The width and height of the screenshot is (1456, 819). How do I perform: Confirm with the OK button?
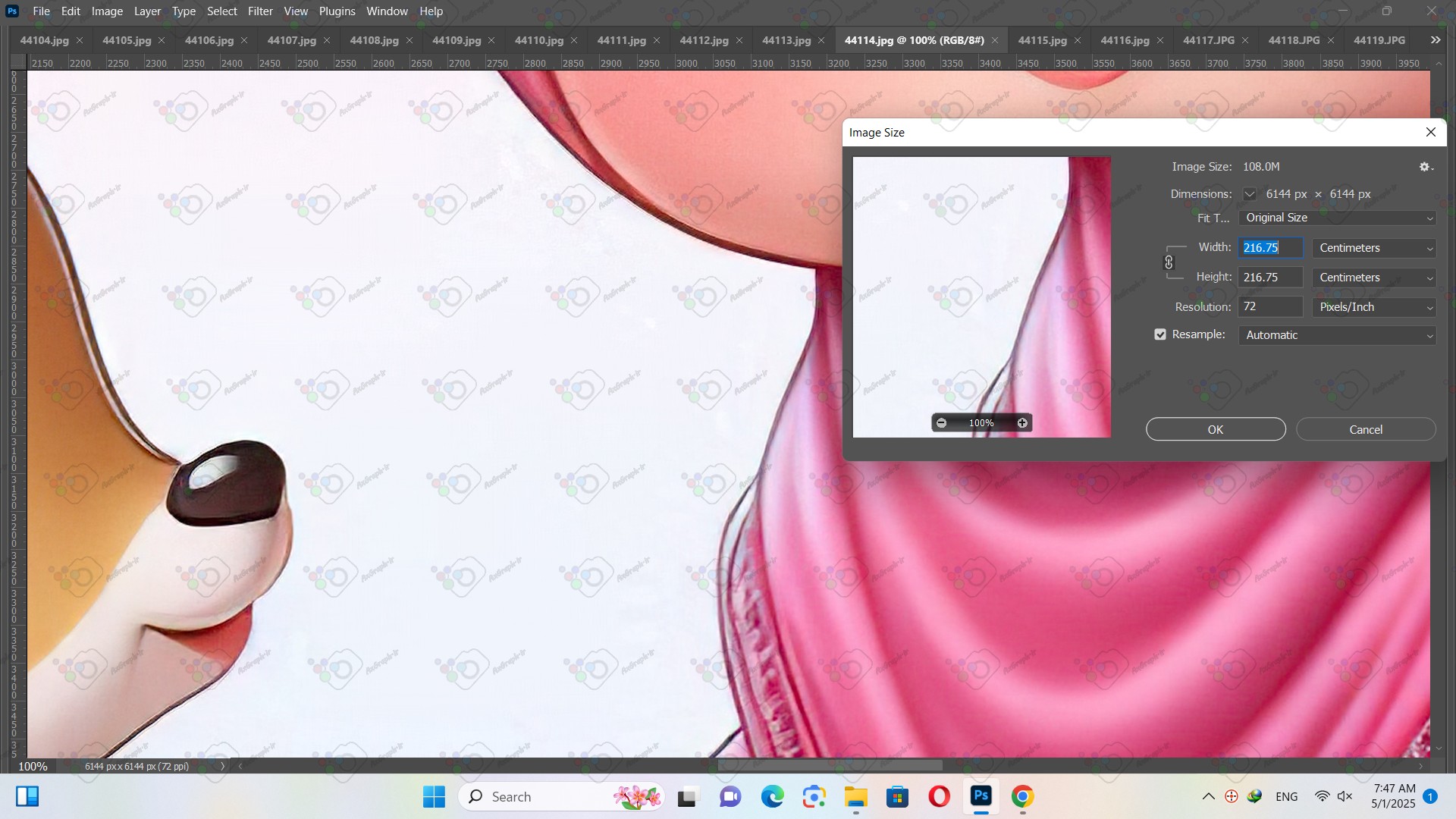(1216, 430)
